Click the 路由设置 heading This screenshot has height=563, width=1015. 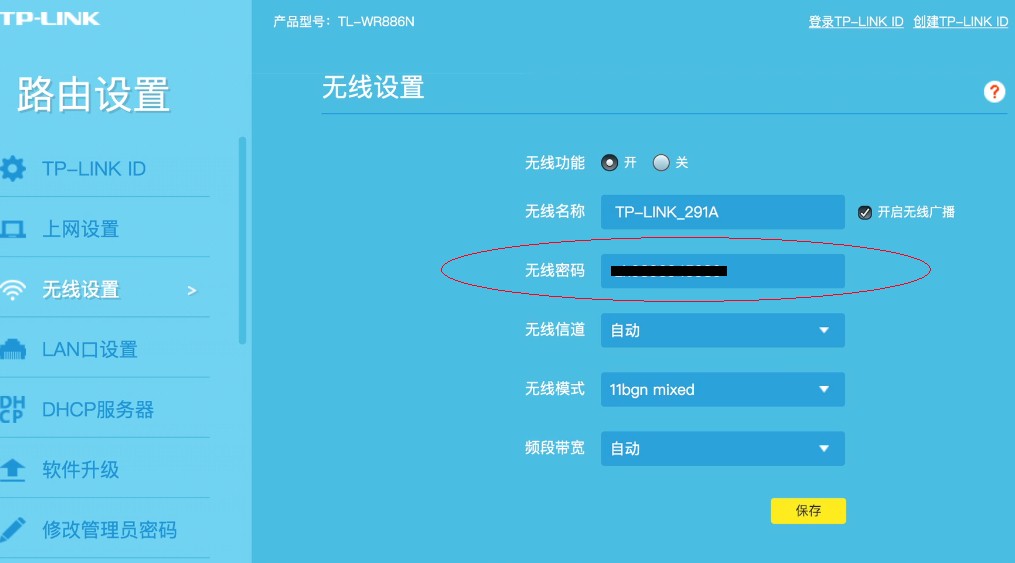93,94
